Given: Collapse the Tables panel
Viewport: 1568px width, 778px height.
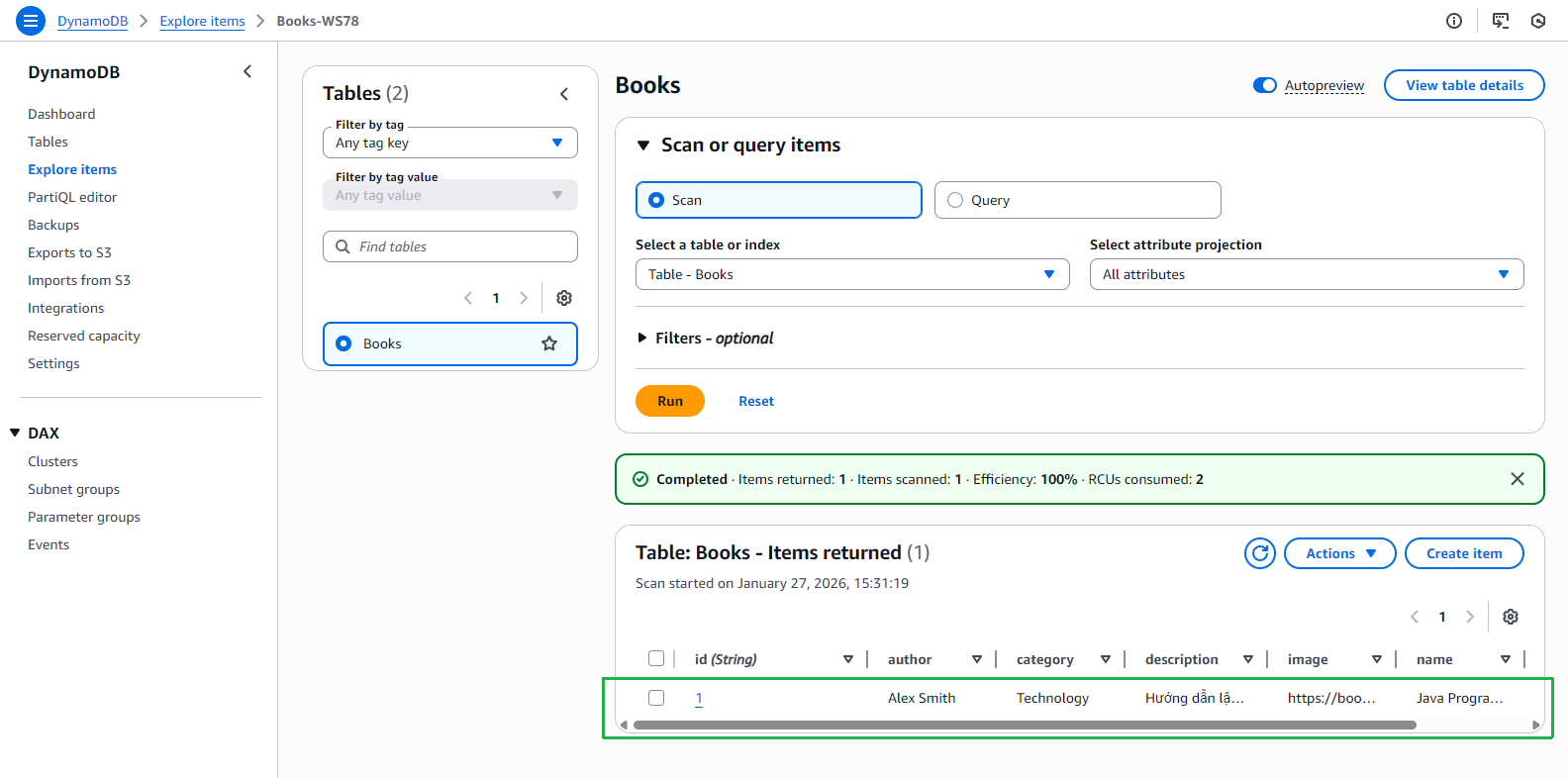Looking at the screenshot, I should click(x=564, y=94).
